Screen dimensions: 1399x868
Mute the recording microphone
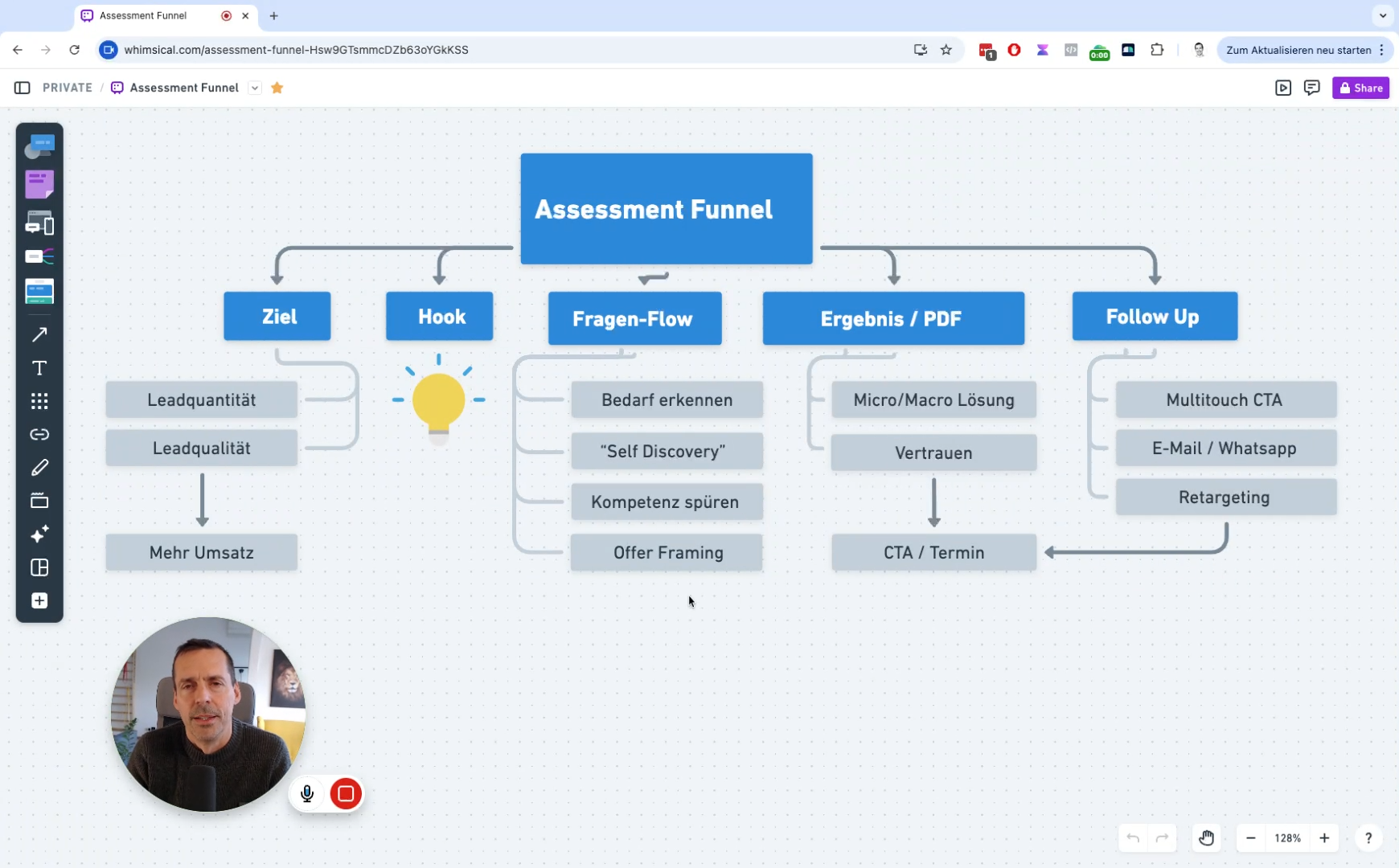point(307,794)
